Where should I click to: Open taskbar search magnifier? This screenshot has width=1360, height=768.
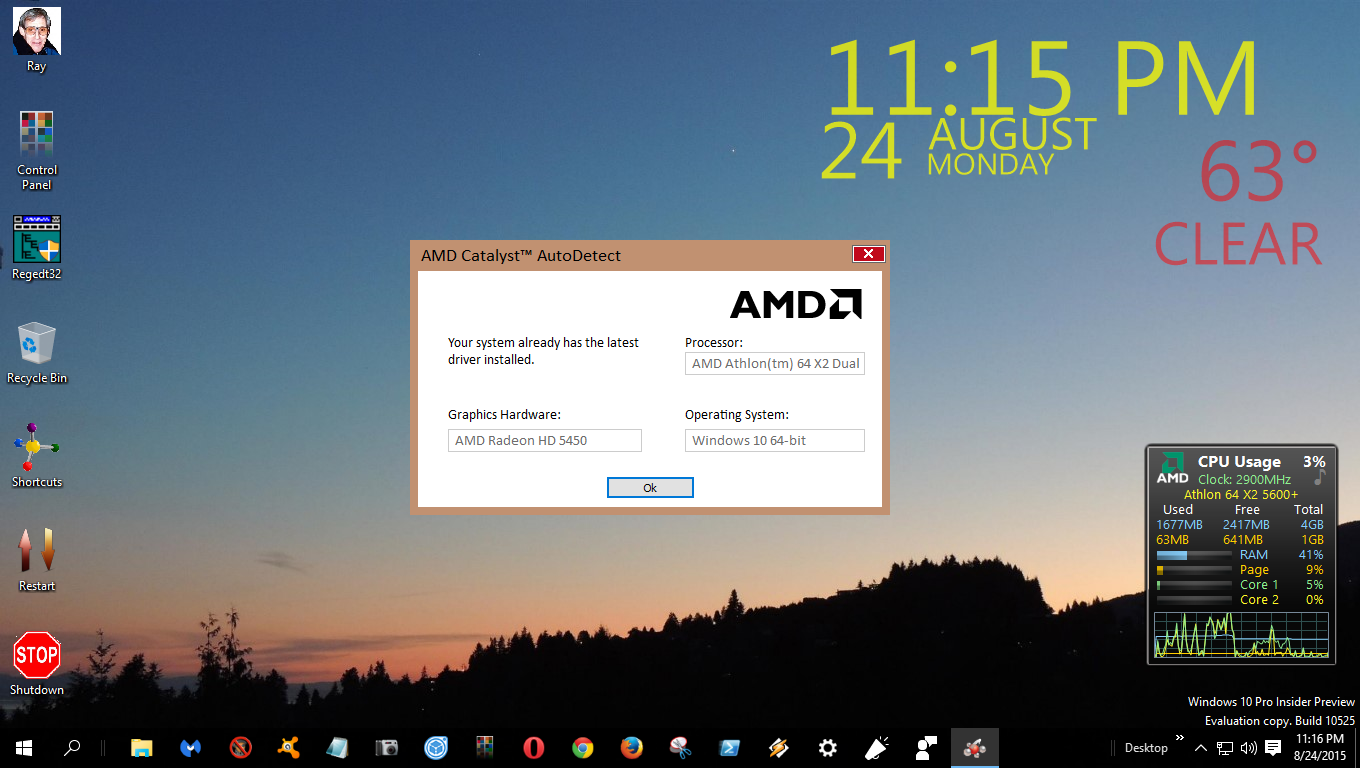pos(72,747)
